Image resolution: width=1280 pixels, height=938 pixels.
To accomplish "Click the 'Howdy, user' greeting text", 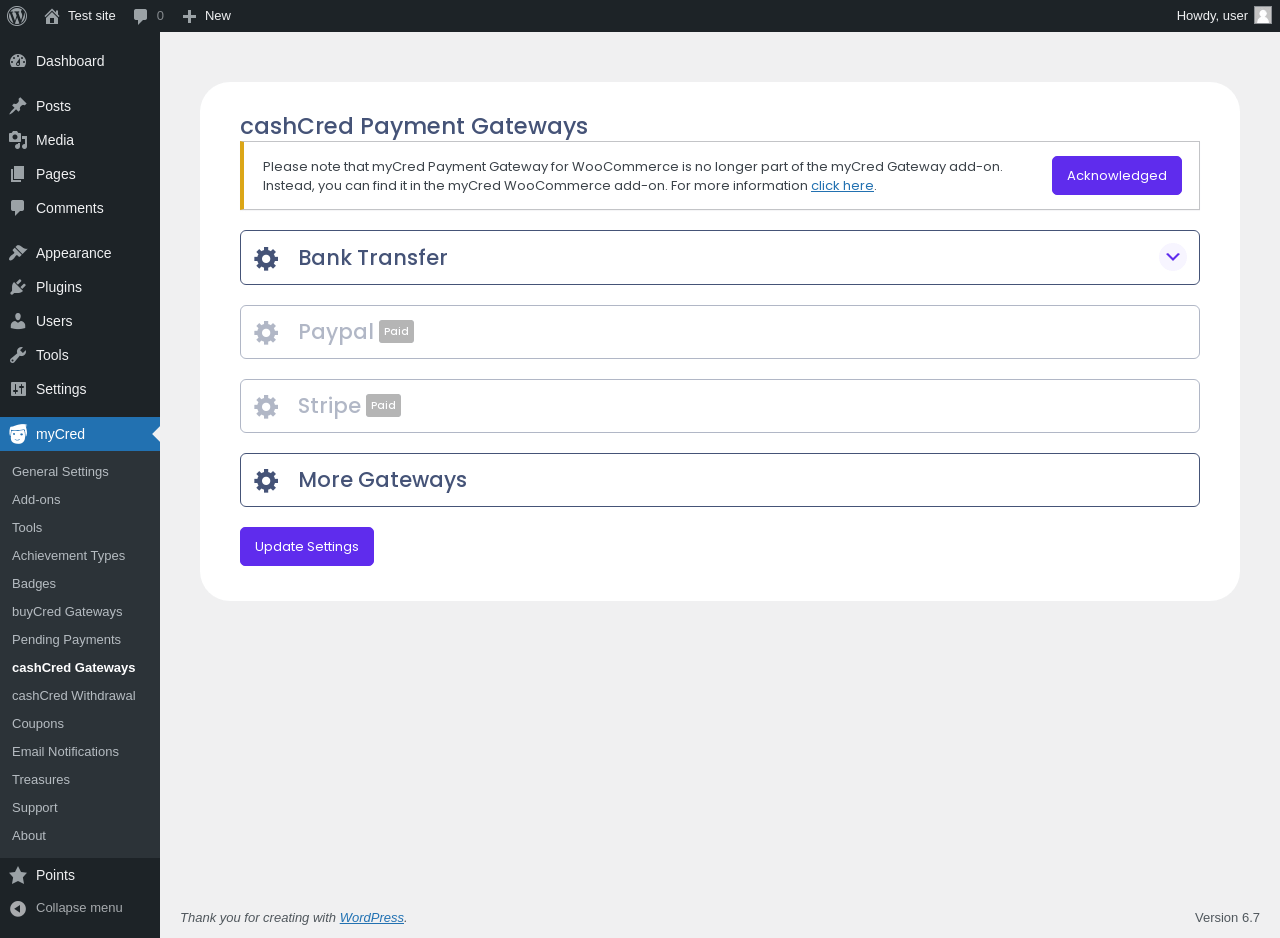I will coord(1212,15).
